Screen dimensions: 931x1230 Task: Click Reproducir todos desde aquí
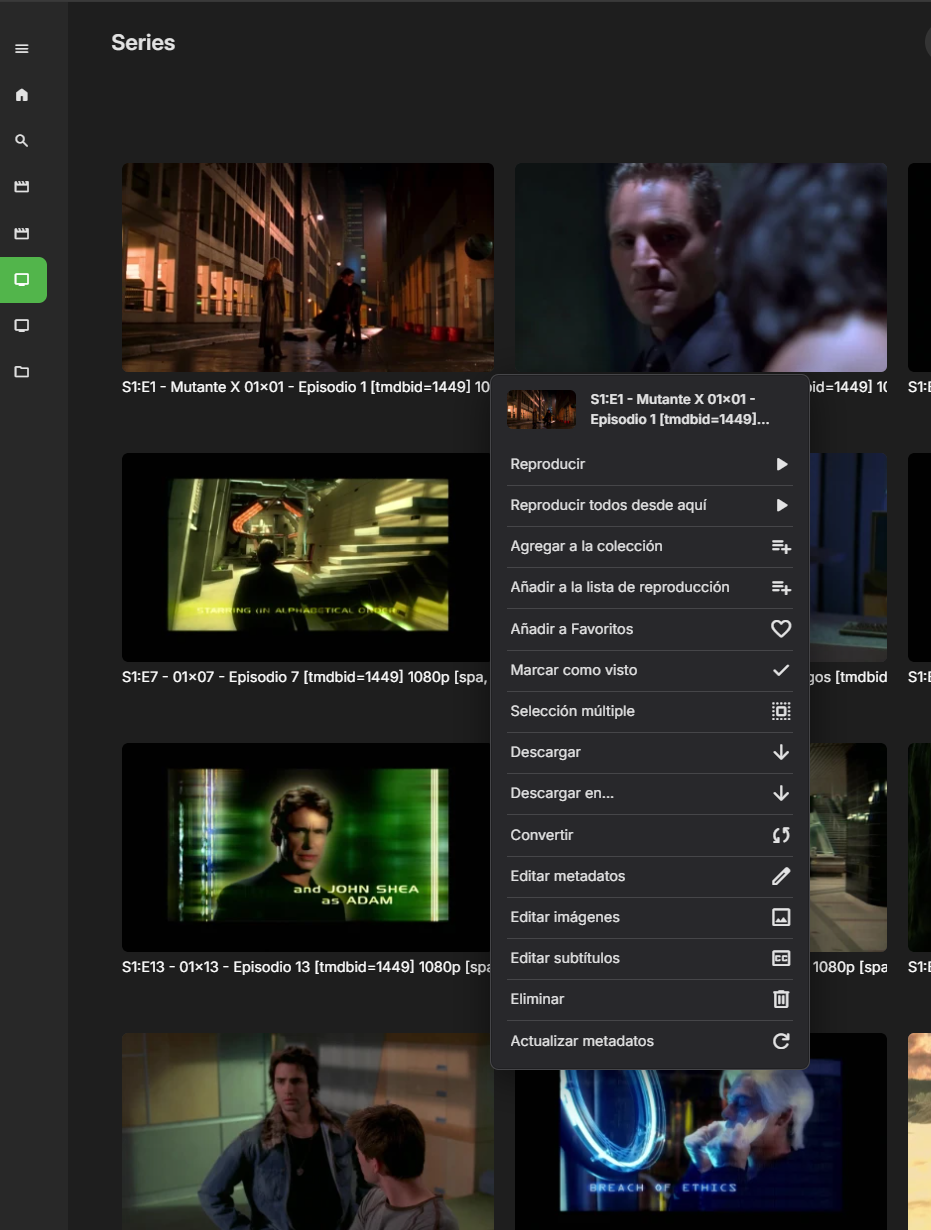pyautogui.click(x=608, y=505)
